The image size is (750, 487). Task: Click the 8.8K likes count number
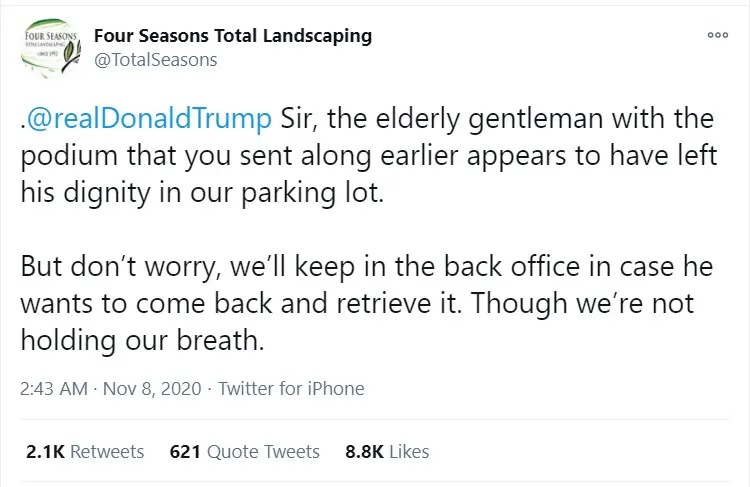364,452
